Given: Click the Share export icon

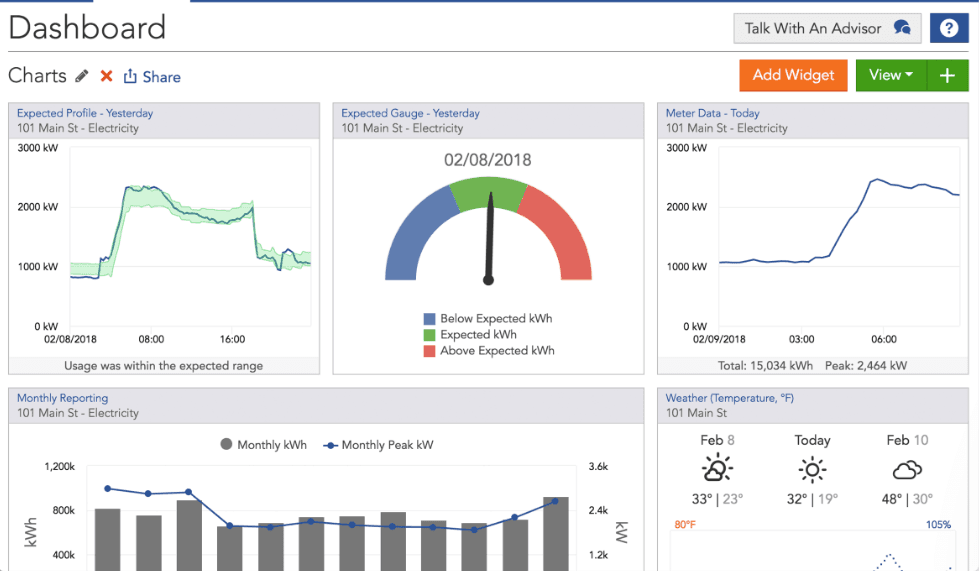Looking at the screenshot, I should click(x=130, y=76).
